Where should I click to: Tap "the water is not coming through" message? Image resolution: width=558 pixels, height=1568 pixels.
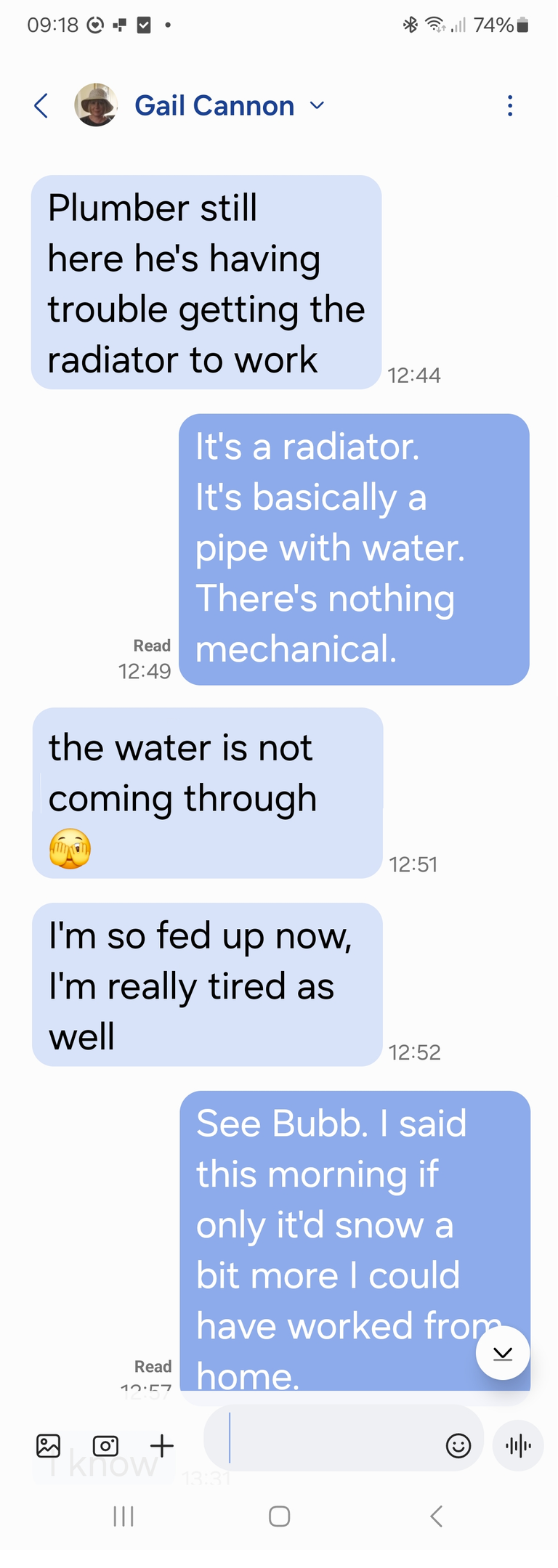[x=207, y=793]
